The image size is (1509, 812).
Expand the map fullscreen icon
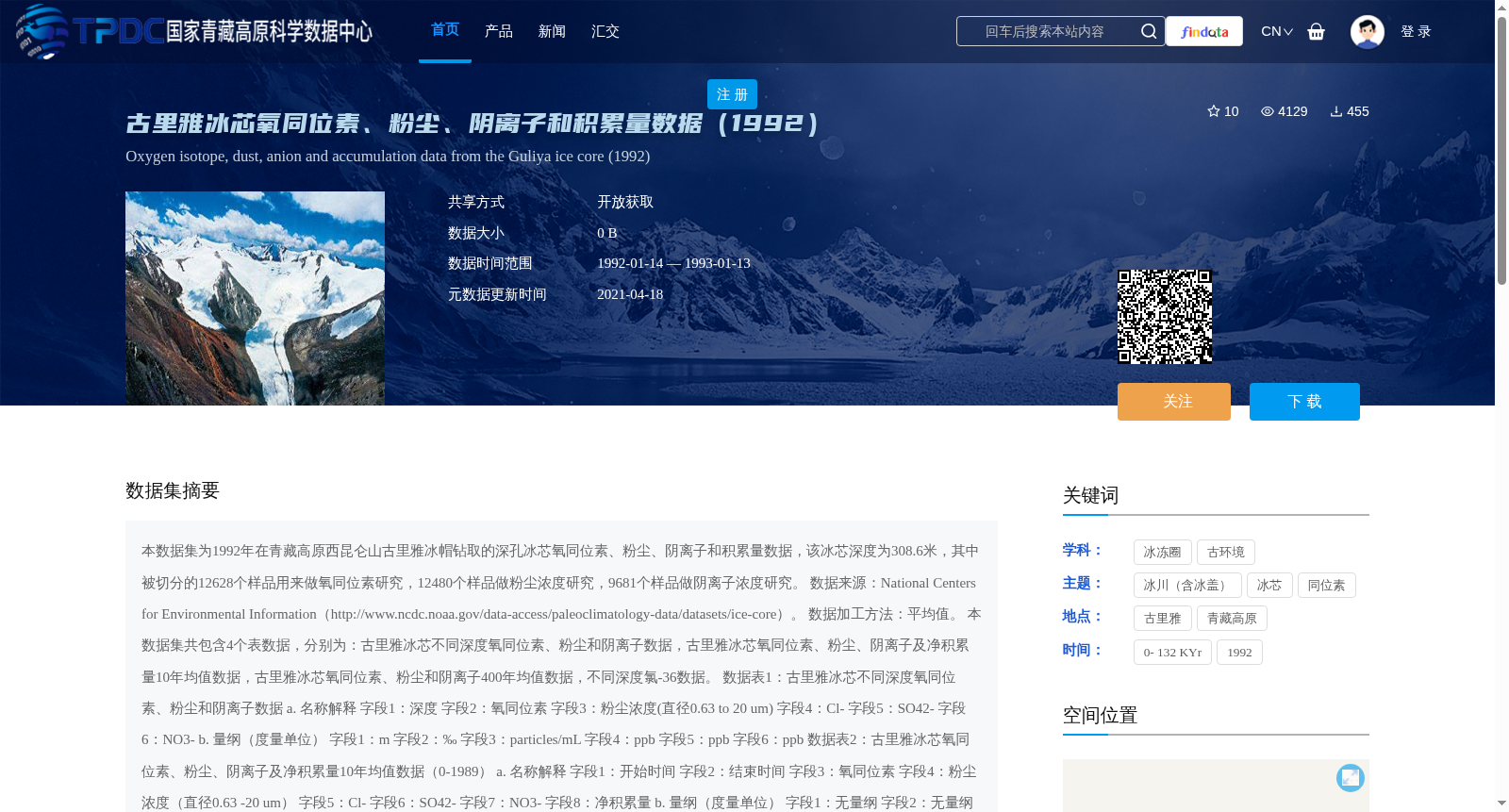coord(1350,777)
